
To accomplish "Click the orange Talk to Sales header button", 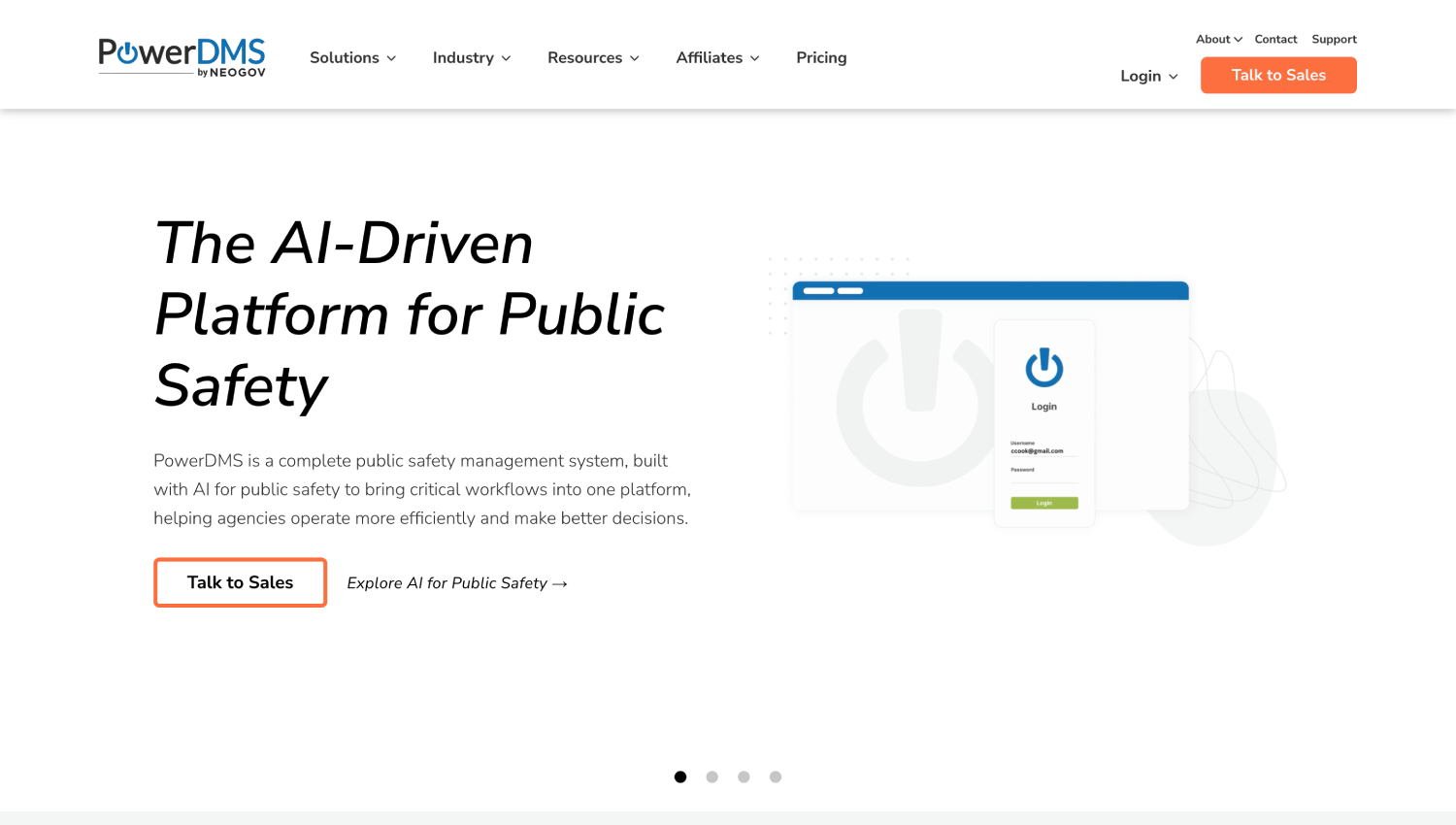I will (x=1278, y=76).
